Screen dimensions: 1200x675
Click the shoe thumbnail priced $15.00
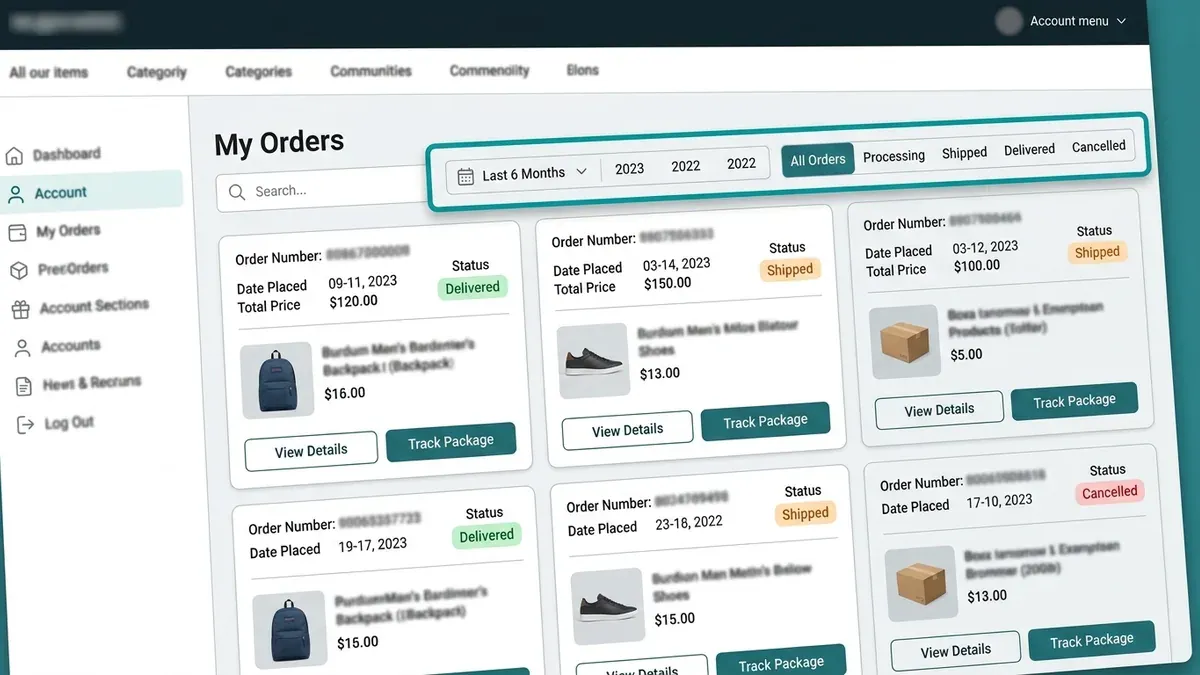(607, 607)
